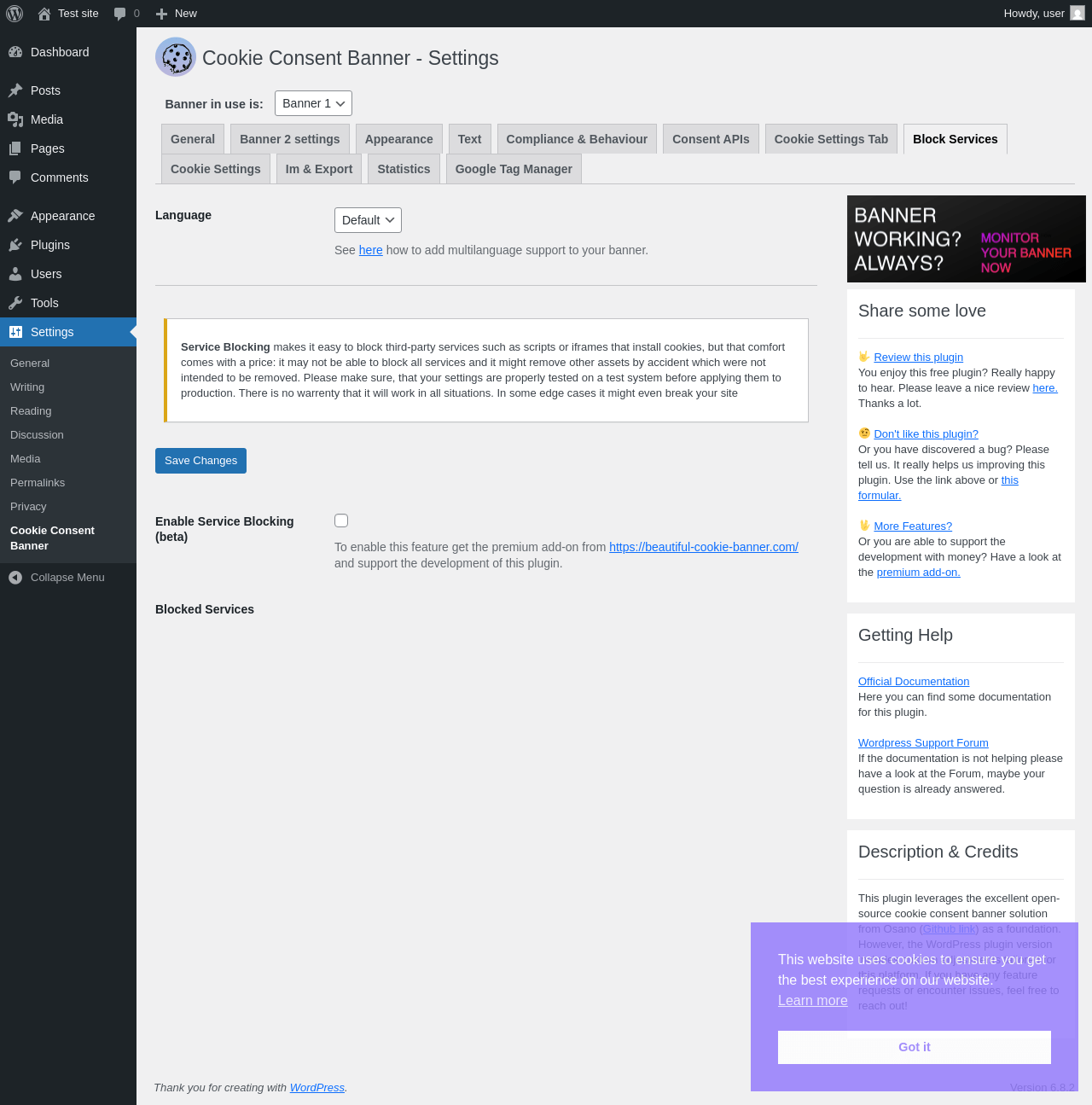Select the Cookie Settings Tab tab
The image size is (1092, 1105).
(831, 139)
